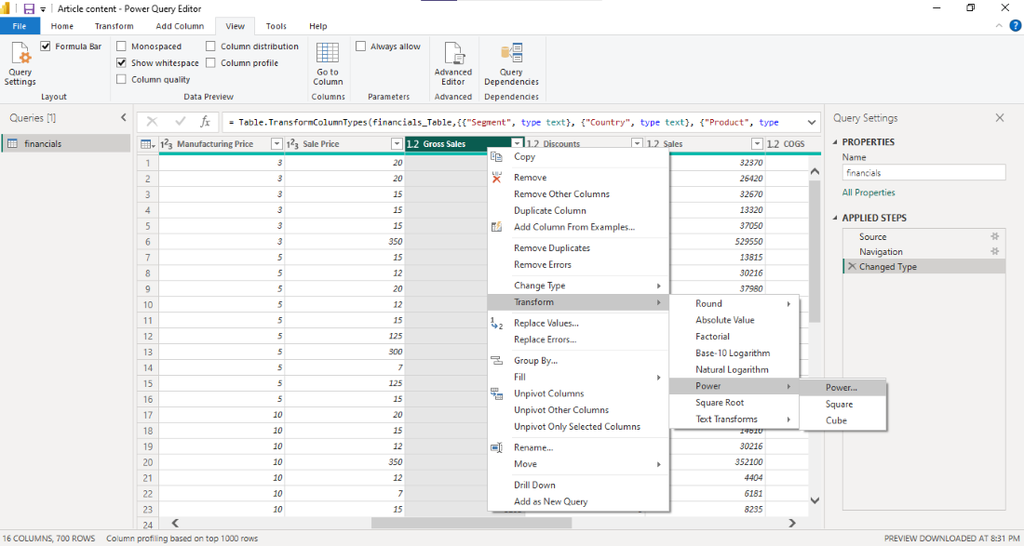The height and width of the screenshot is (546, 1024).
Task: Choose Square Root in Transform submenu
Action: (720, 403)
